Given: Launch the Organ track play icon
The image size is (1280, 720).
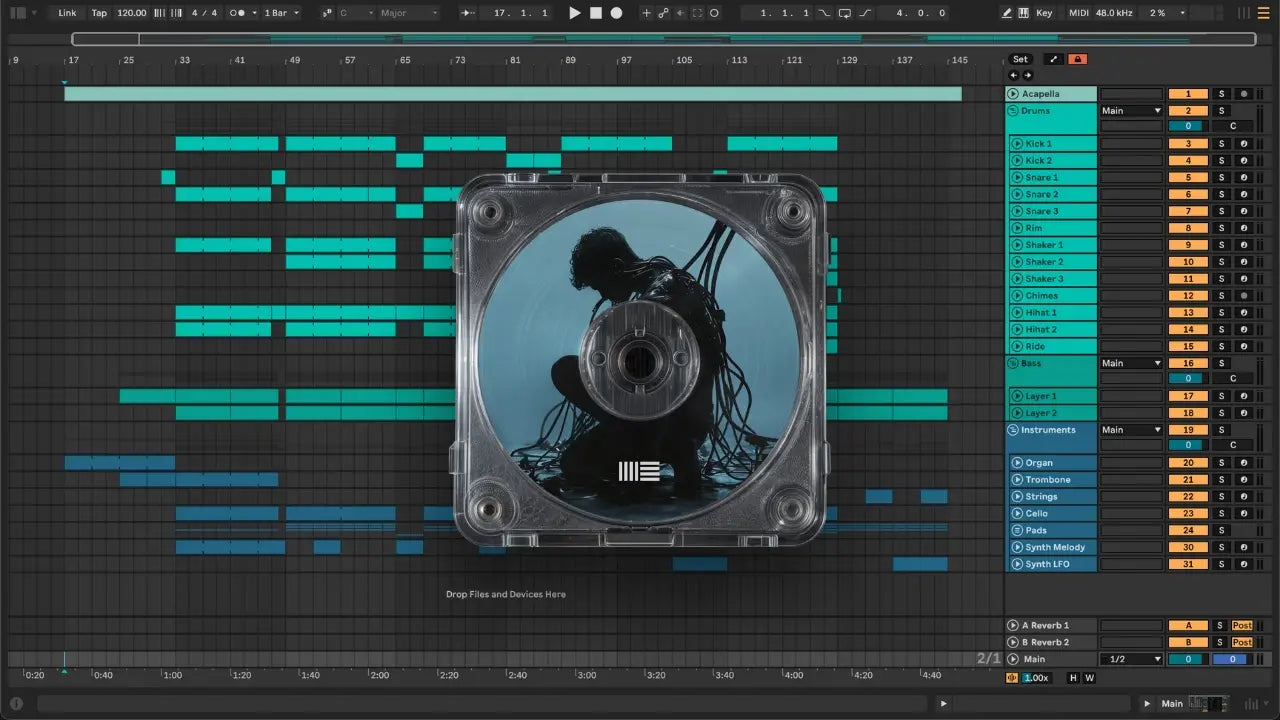Looking at the screenshot, I should click(x=1017, y=463).
